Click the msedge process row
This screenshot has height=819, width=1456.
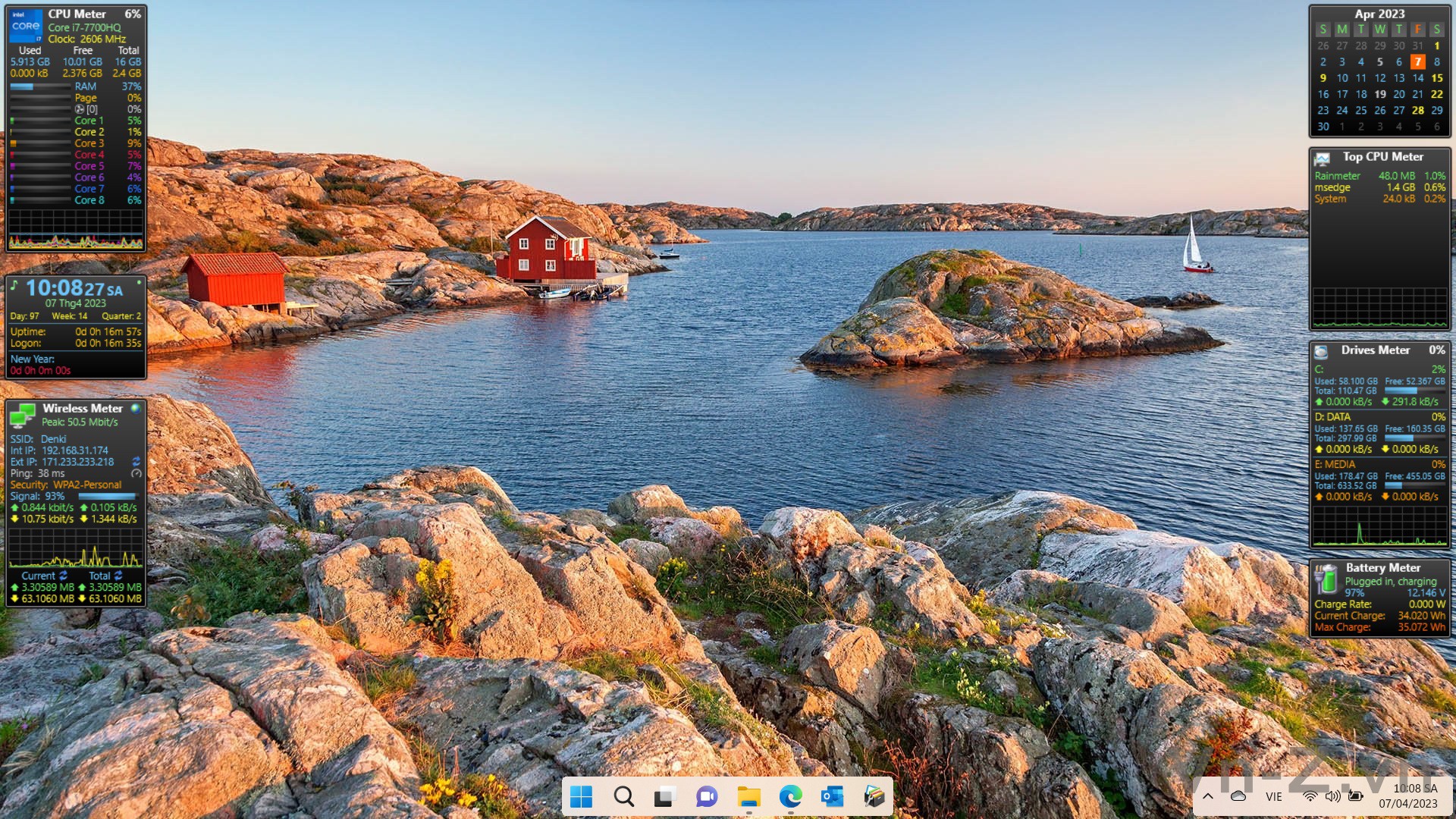point(1379,187)
